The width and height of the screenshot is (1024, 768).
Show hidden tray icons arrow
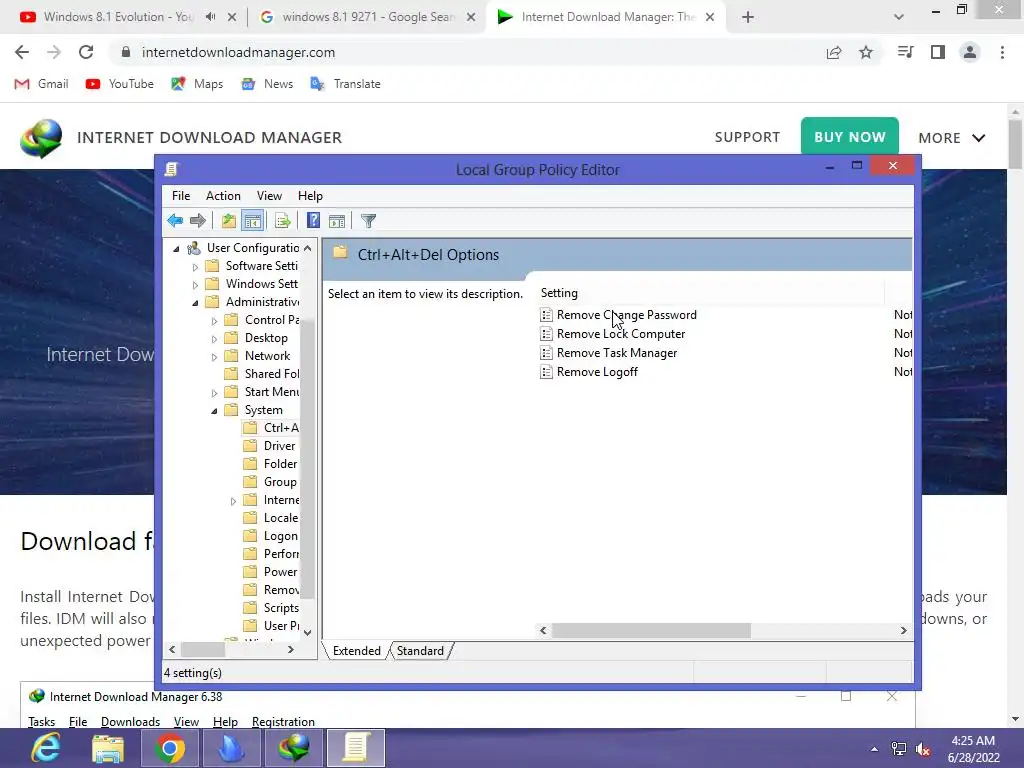click(x=874, y=749)
